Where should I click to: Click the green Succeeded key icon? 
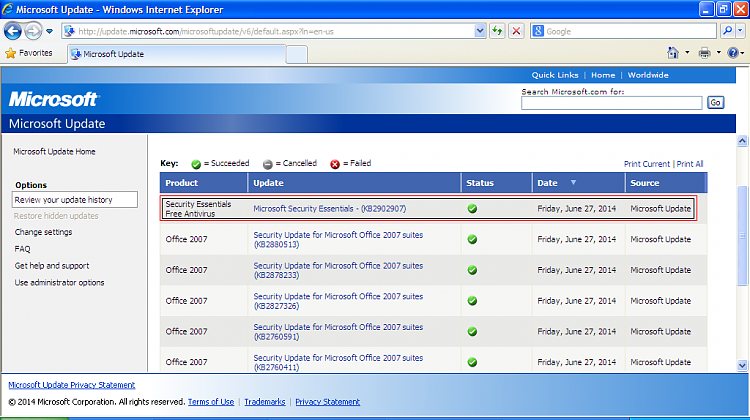click(196, 164)
